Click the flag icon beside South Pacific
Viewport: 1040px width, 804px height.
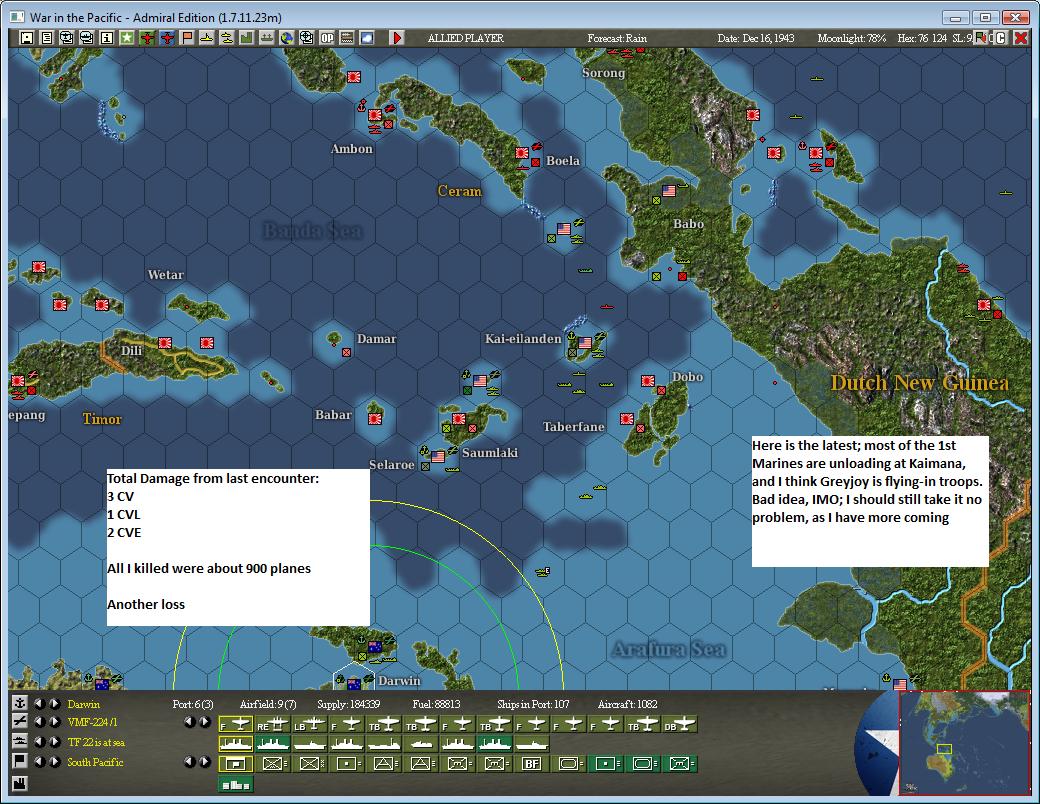(20, 761)
